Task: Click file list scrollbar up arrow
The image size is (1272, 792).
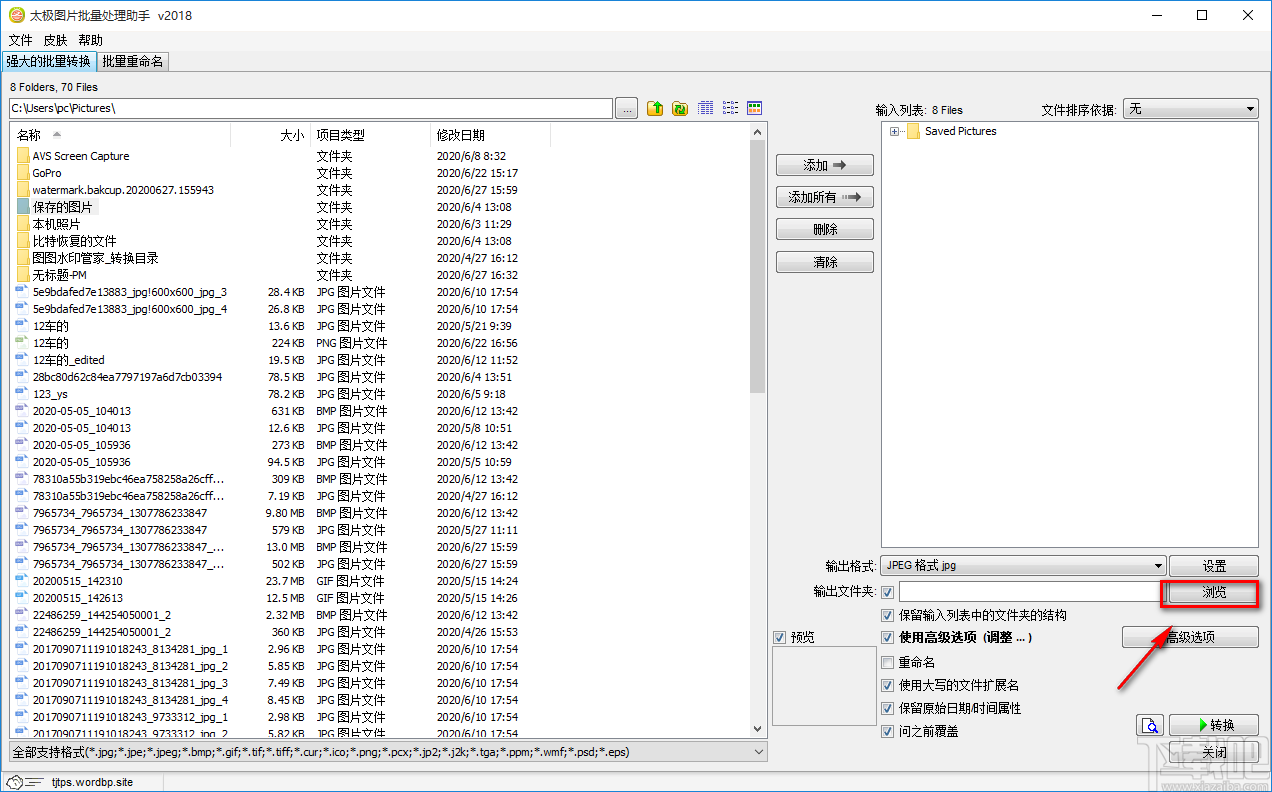Action: [758, 131]
